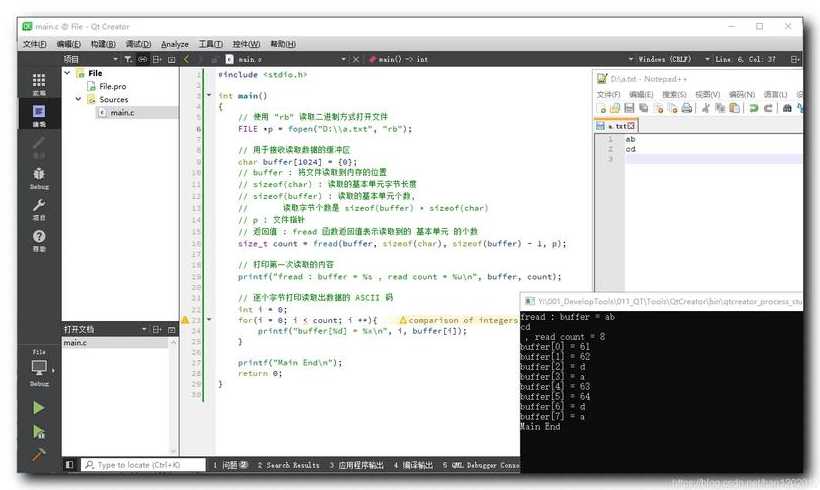
Task: Click Save icon in Notepad++ toolbar
Action: (x=630, y=108)
